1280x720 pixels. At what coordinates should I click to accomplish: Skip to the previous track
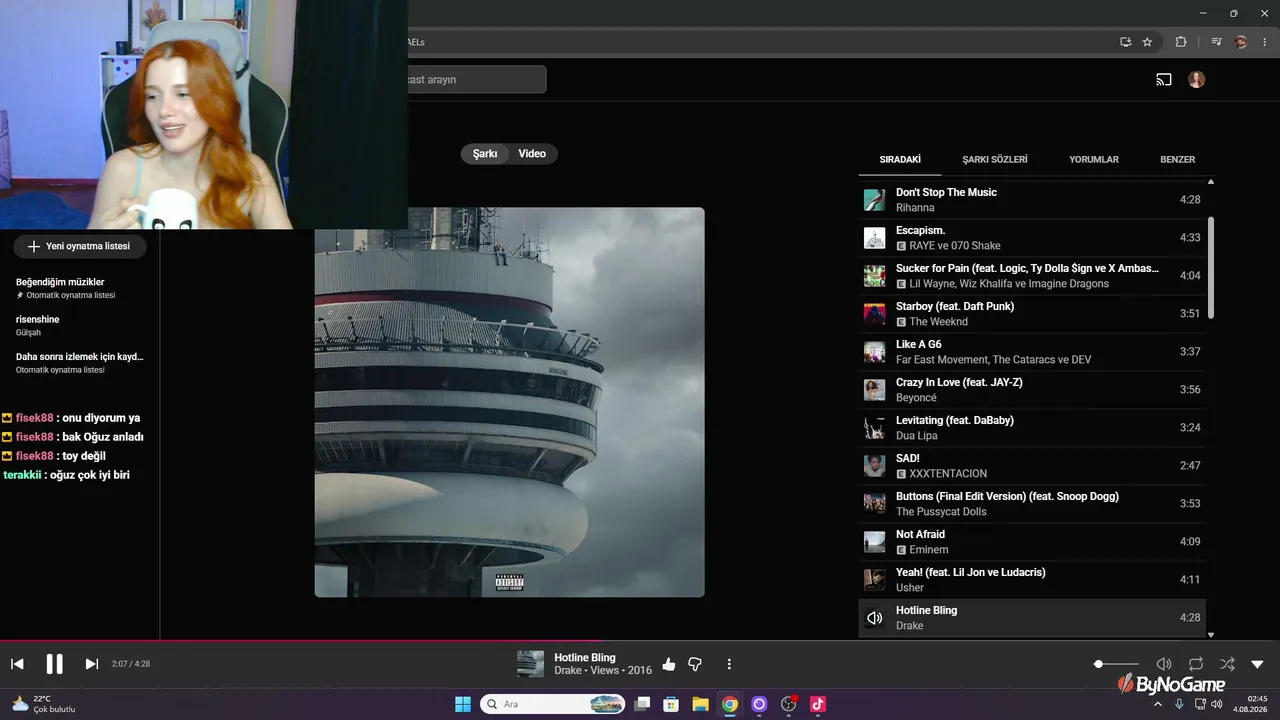click(x=17, y=664)
